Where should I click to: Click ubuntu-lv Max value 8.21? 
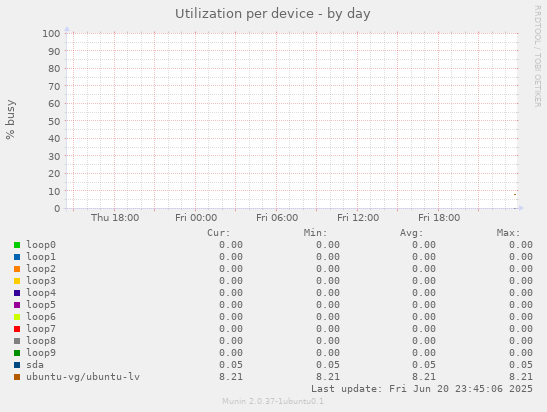click(x=521, y=377)
